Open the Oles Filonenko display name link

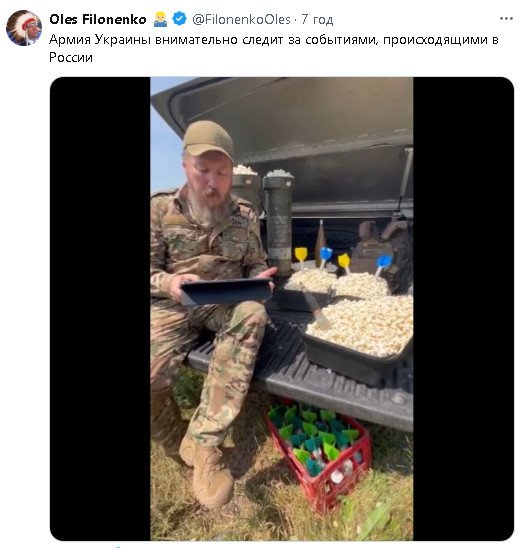98,19
